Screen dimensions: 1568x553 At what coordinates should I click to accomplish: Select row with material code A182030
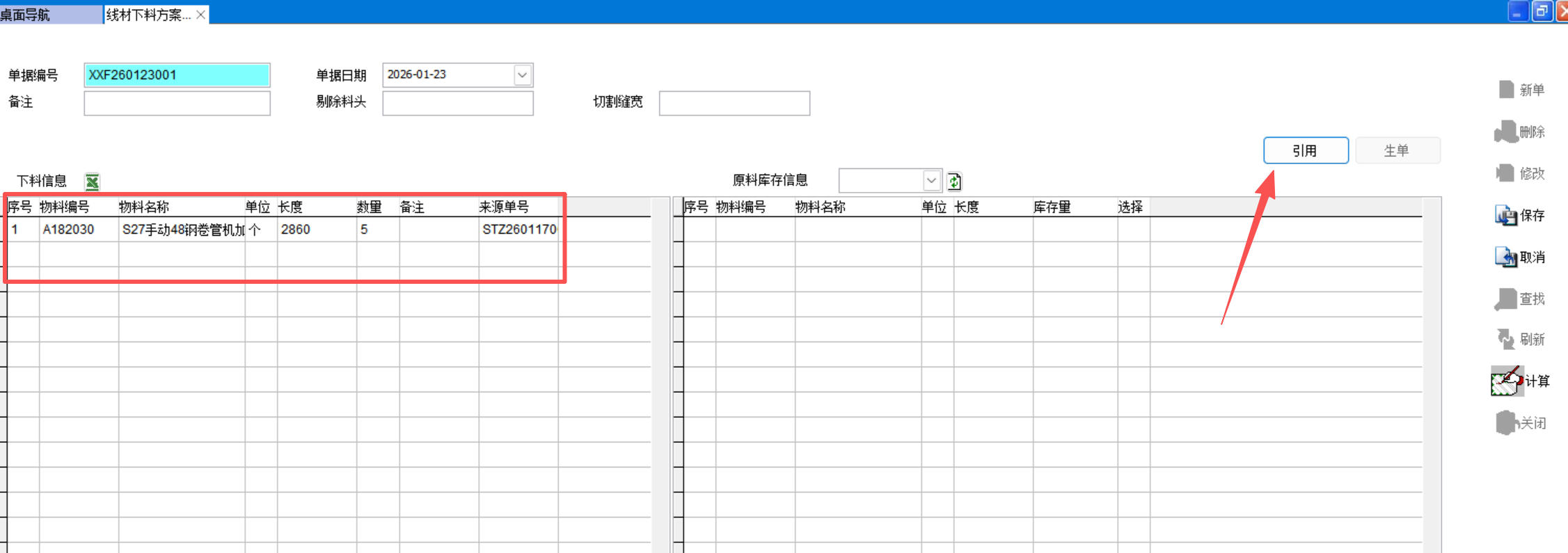pyautogui.click(x=68, y=230)
